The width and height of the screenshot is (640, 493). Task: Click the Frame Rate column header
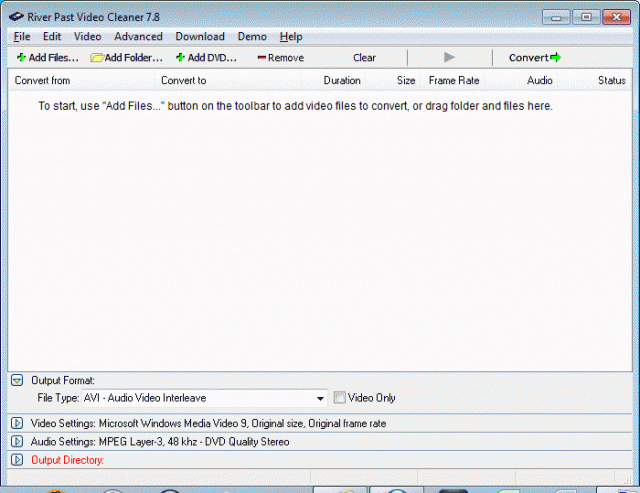[452, 80]
